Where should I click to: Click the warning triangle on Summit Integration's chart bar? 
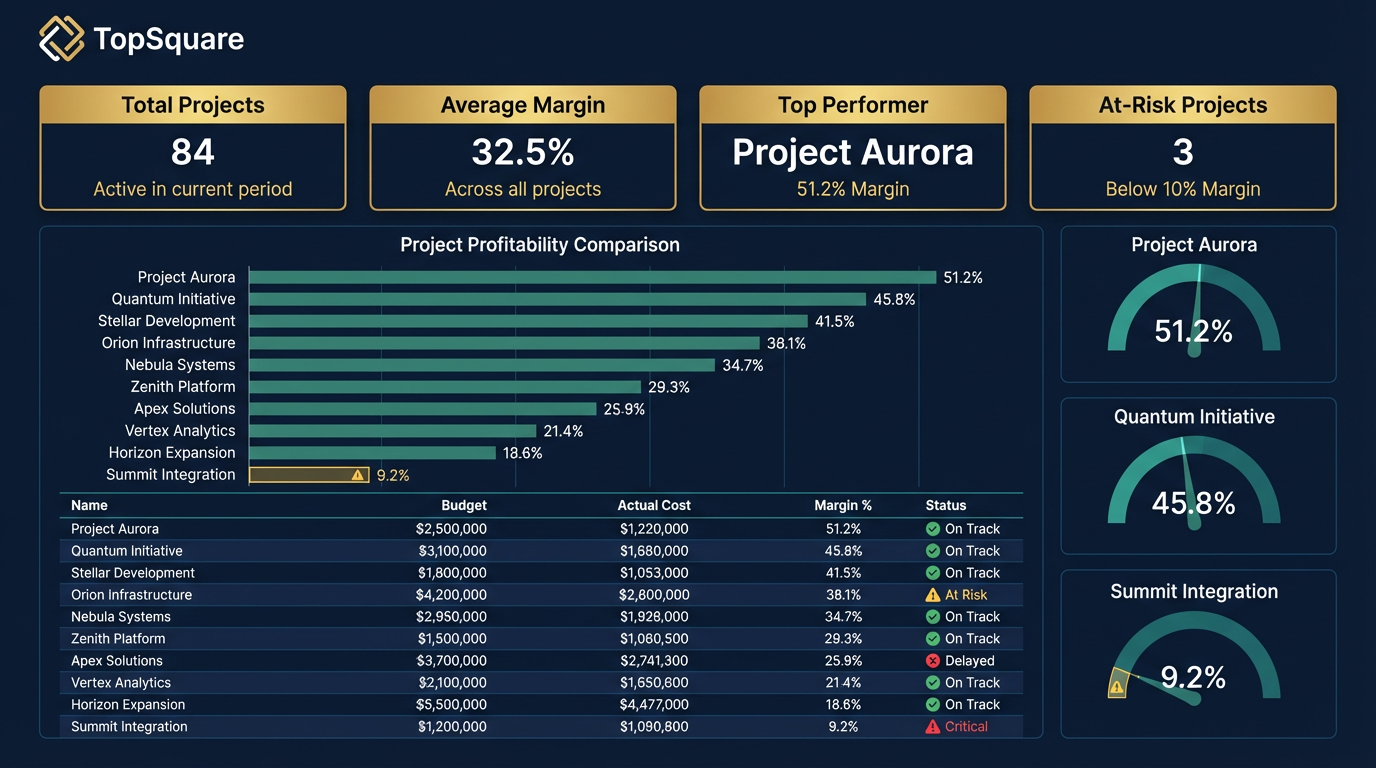(359, 475)
